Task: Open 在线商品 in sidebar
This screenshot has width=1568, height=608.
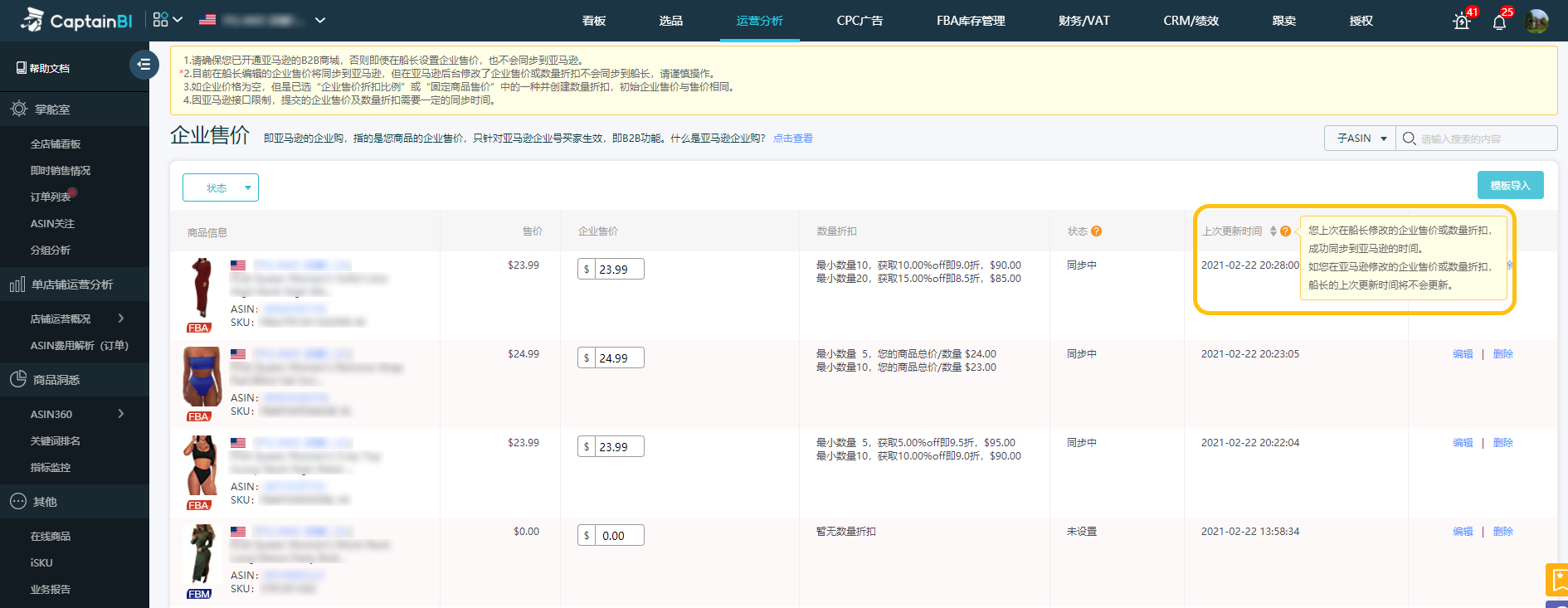Action: pyautogui.click(x=51, y=537)
